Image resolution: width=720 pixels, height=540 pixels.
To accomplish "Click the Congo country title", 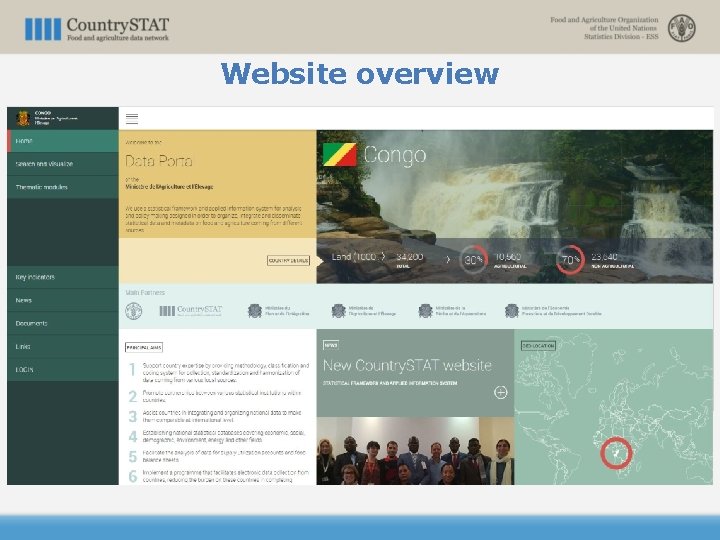I will tap(395, 155).
